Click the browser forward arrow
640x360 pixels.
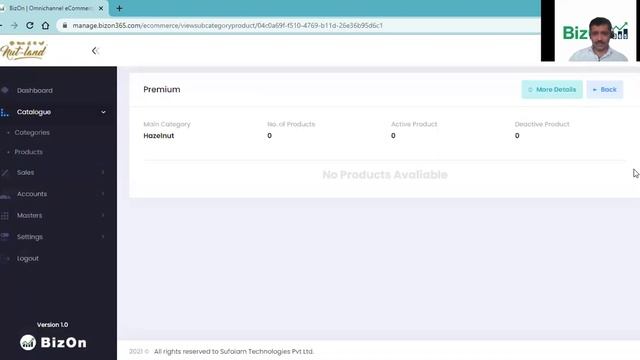[x=14, y=25]
